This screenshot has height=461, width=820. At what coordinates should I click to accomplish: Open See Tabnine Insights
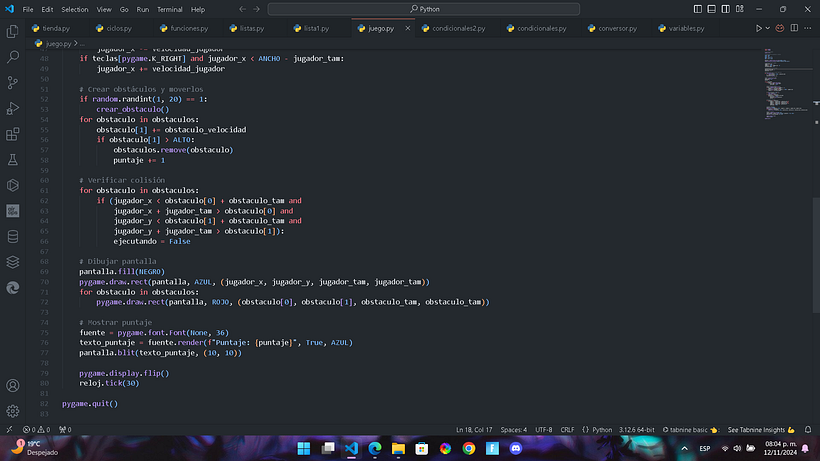[x=761, y=430]
